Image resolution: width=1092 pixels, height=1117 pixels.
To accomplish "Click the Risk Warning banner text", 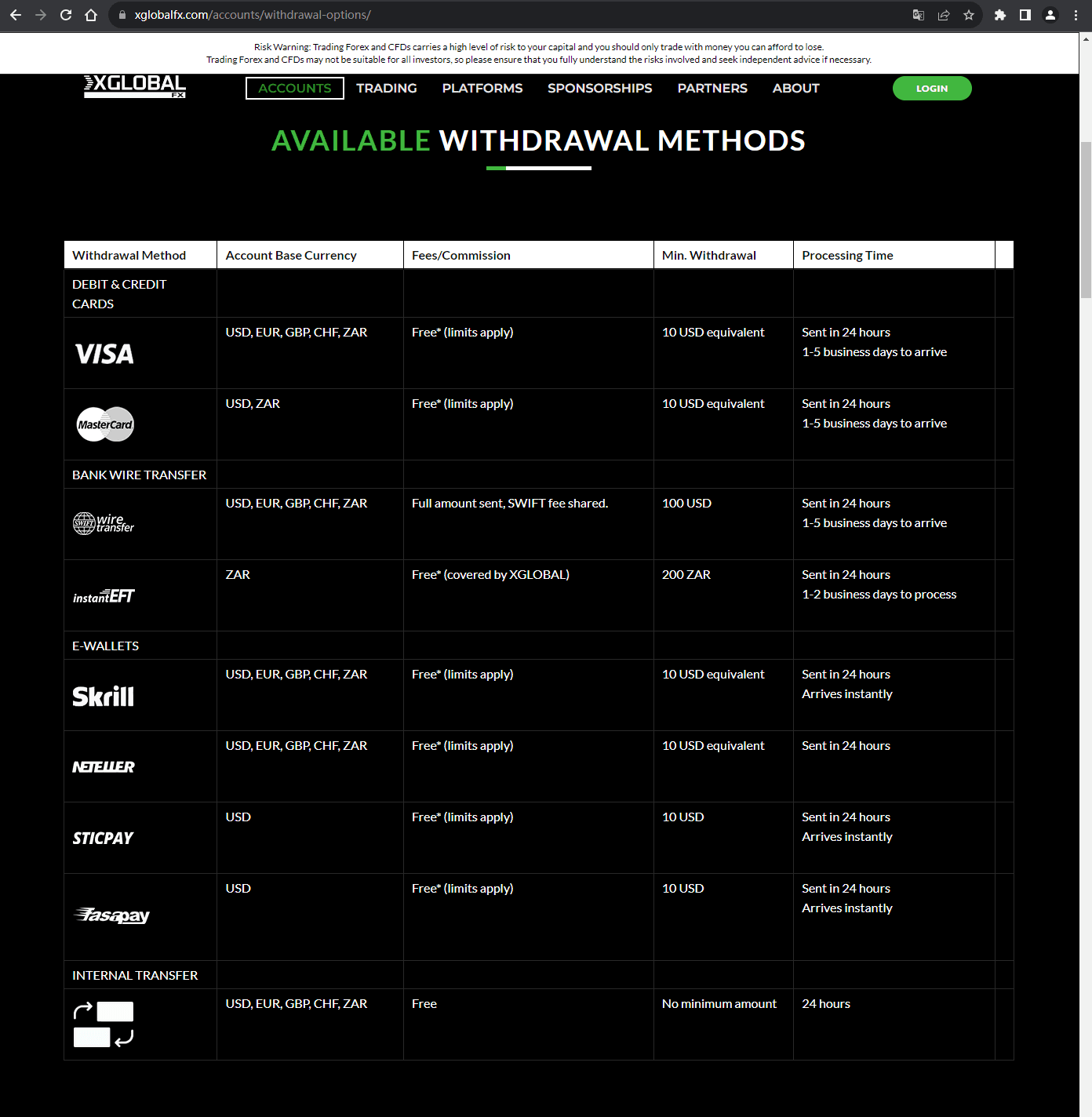I will tap(539, 53).
